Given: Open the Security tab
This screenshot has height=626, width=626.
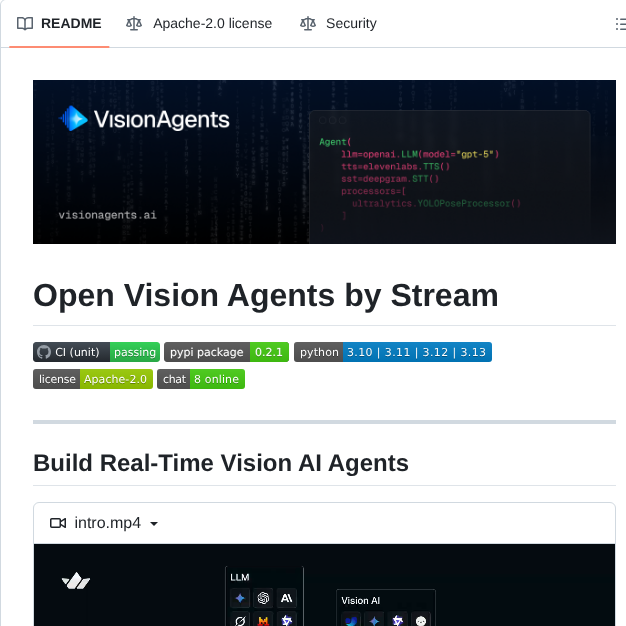Looking at the screenshot, I should 338,24.
